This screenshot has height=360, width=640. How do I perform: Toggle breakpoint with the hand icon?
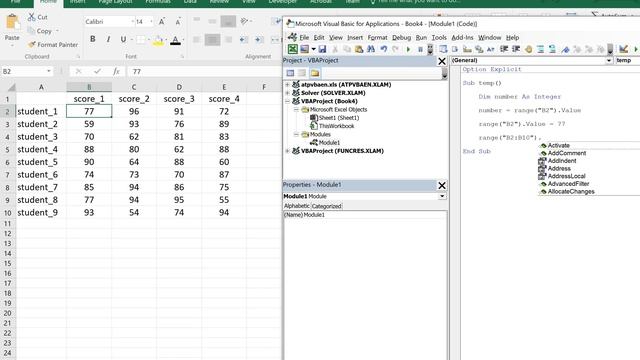click(528, 49)
